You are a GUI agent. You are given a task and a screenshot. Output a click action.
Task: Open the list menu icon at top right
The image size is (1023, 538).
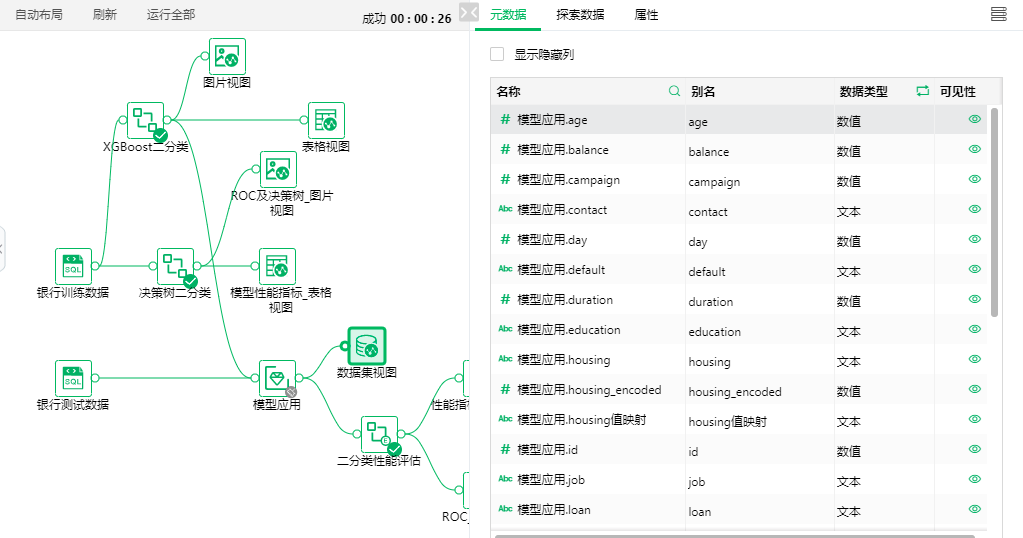[999, 14]
